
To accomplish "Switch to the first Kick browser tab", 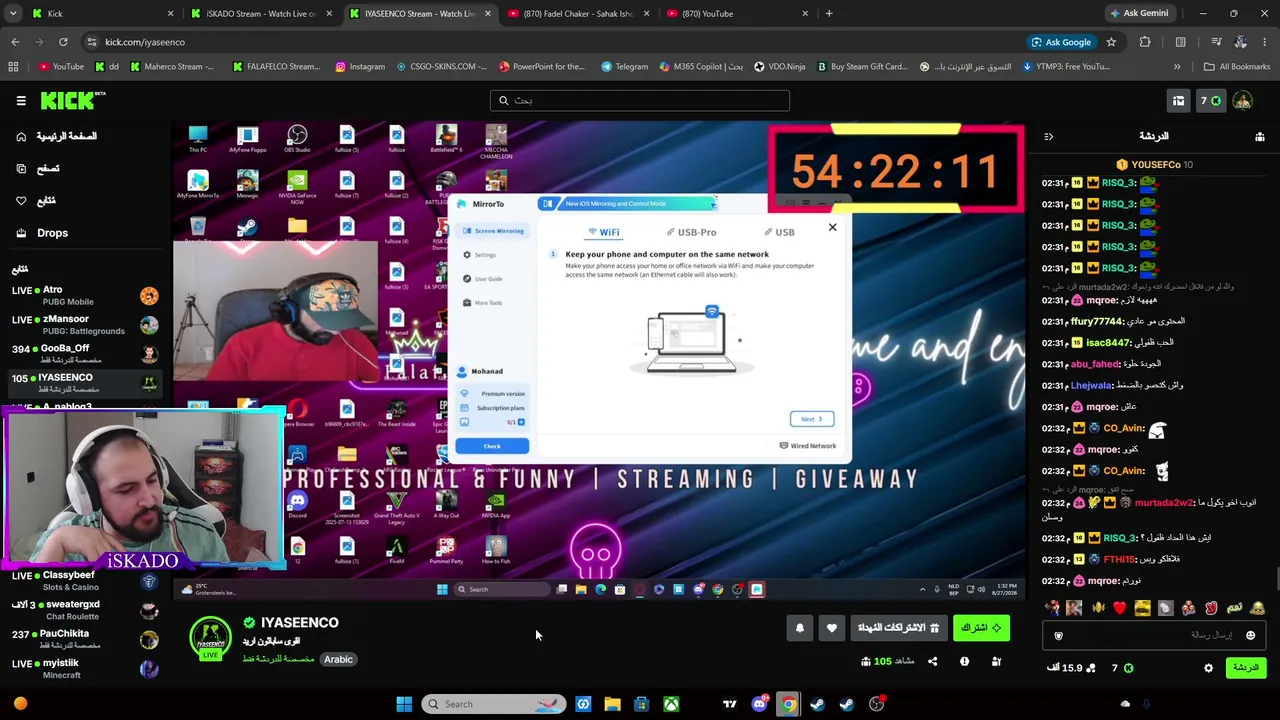I will 100,13.
